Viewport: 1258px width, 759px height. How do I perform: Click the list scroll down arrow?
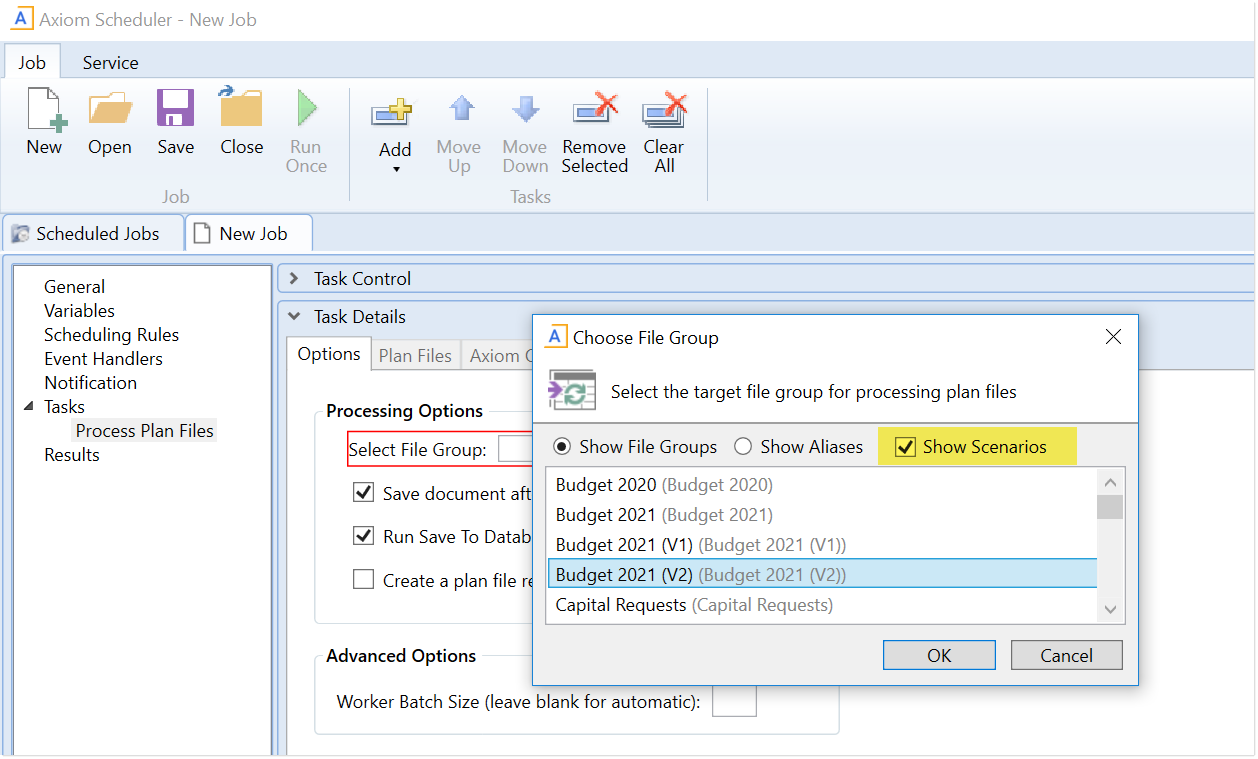click(x=1110, y=608)
